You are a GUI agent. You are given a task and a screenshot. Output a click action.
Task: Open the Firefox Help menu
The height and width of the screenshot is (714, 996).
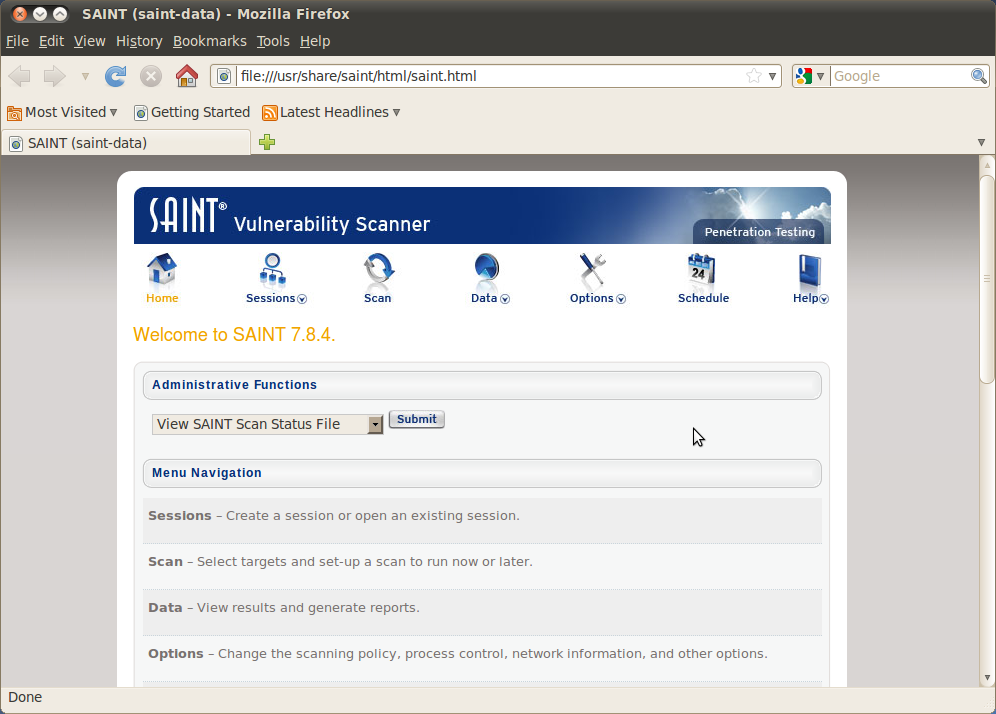coord(315,41)
